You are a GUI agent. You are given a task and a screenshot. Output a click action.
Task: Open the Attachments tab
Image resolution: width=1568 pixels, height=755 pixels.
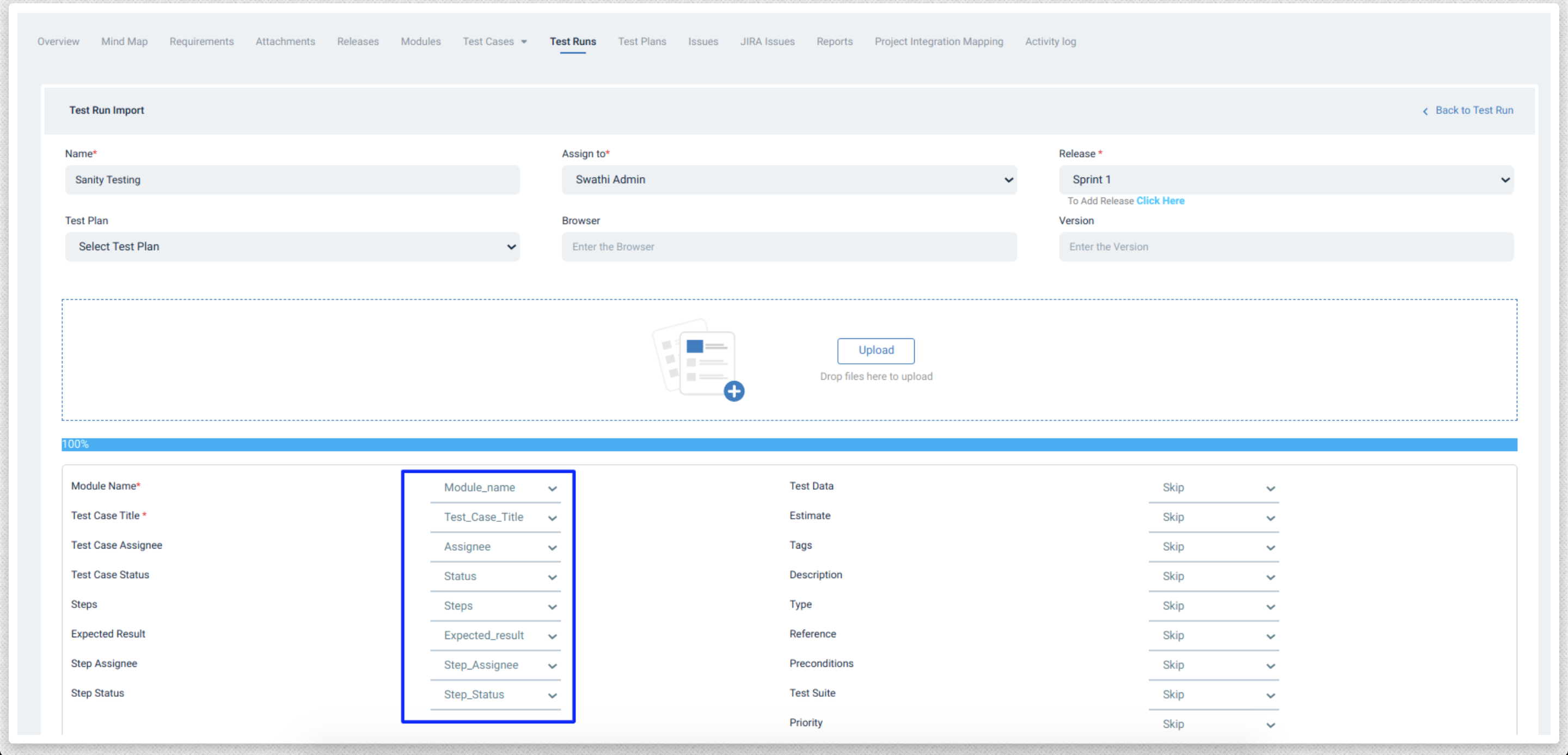click(x=285, y=41)
